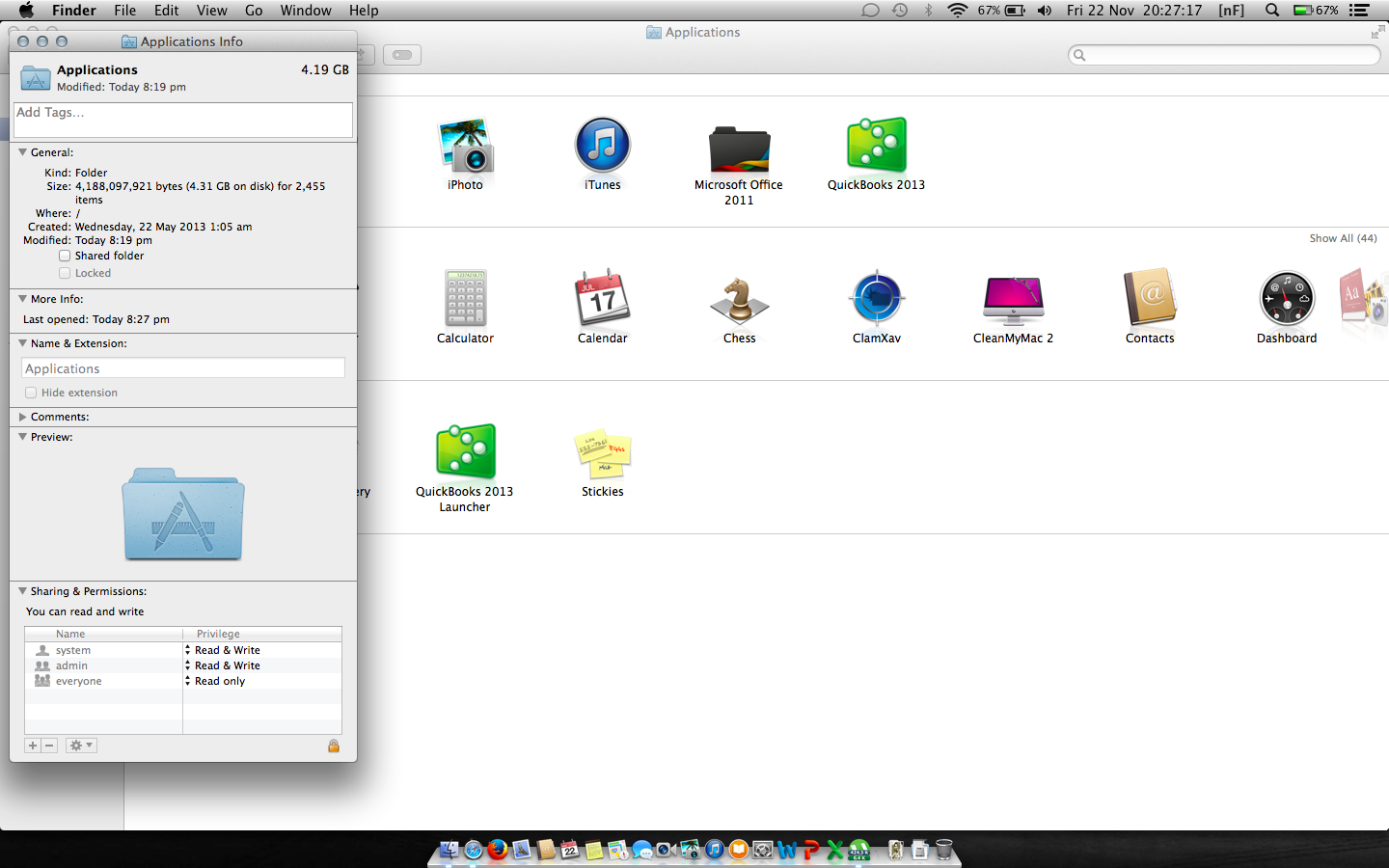Click the Applications window search field
This screenshot has width=1389, height=868.
[x=1224, y=55]
